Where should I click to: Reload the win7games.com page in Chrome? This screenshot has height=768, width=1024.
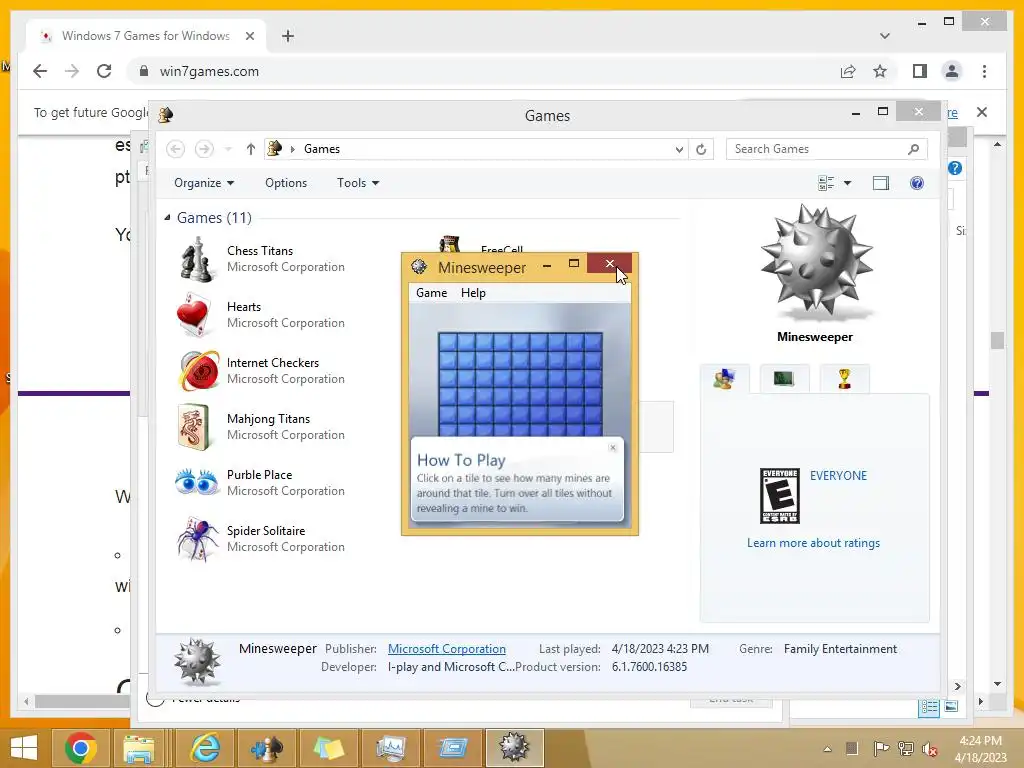[x=104, y=71]
